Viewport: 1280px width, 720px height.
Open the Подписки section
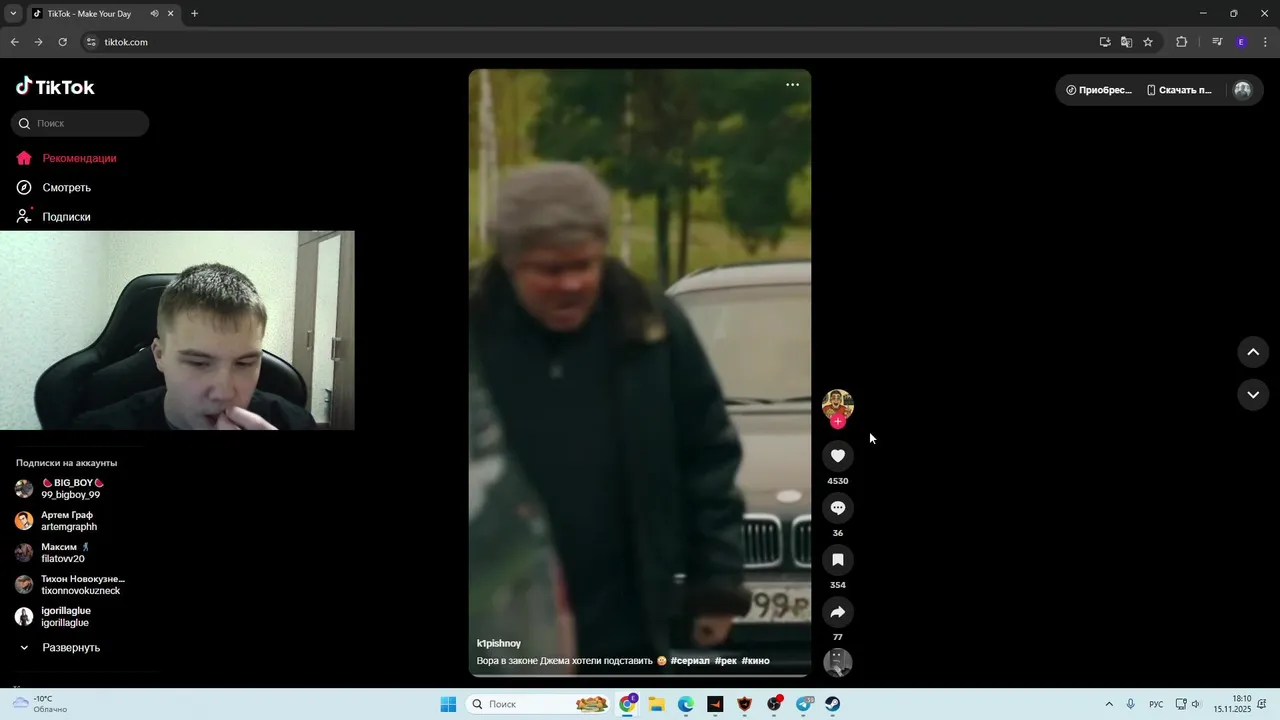(54, 217)
